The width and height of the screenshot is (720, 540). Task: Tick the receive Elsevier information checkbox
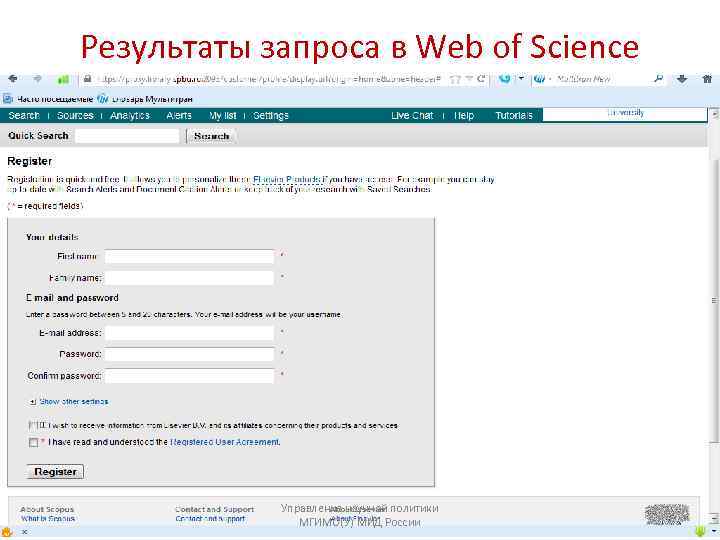click(x=33, y=426)
